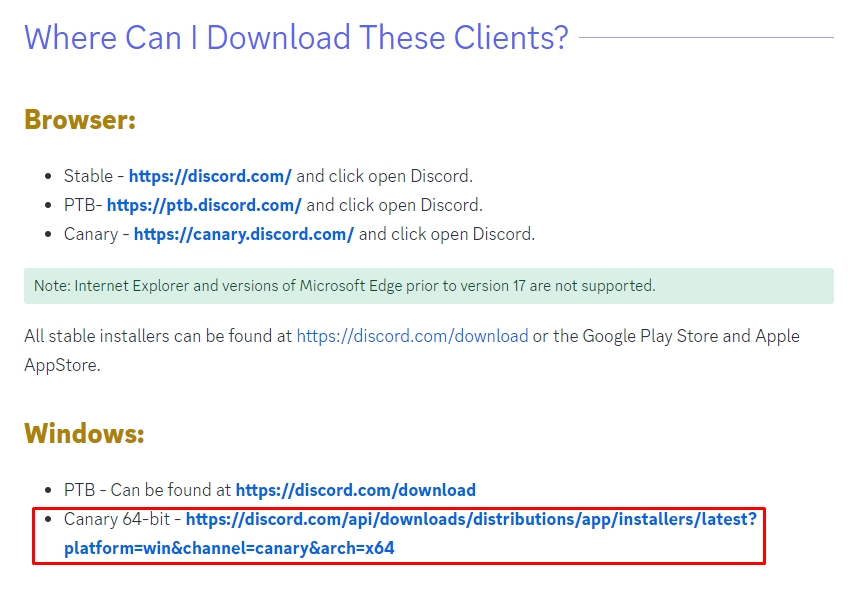Click the 'PTB-' browser list label

pyautogui.click(x=83, y=205)
